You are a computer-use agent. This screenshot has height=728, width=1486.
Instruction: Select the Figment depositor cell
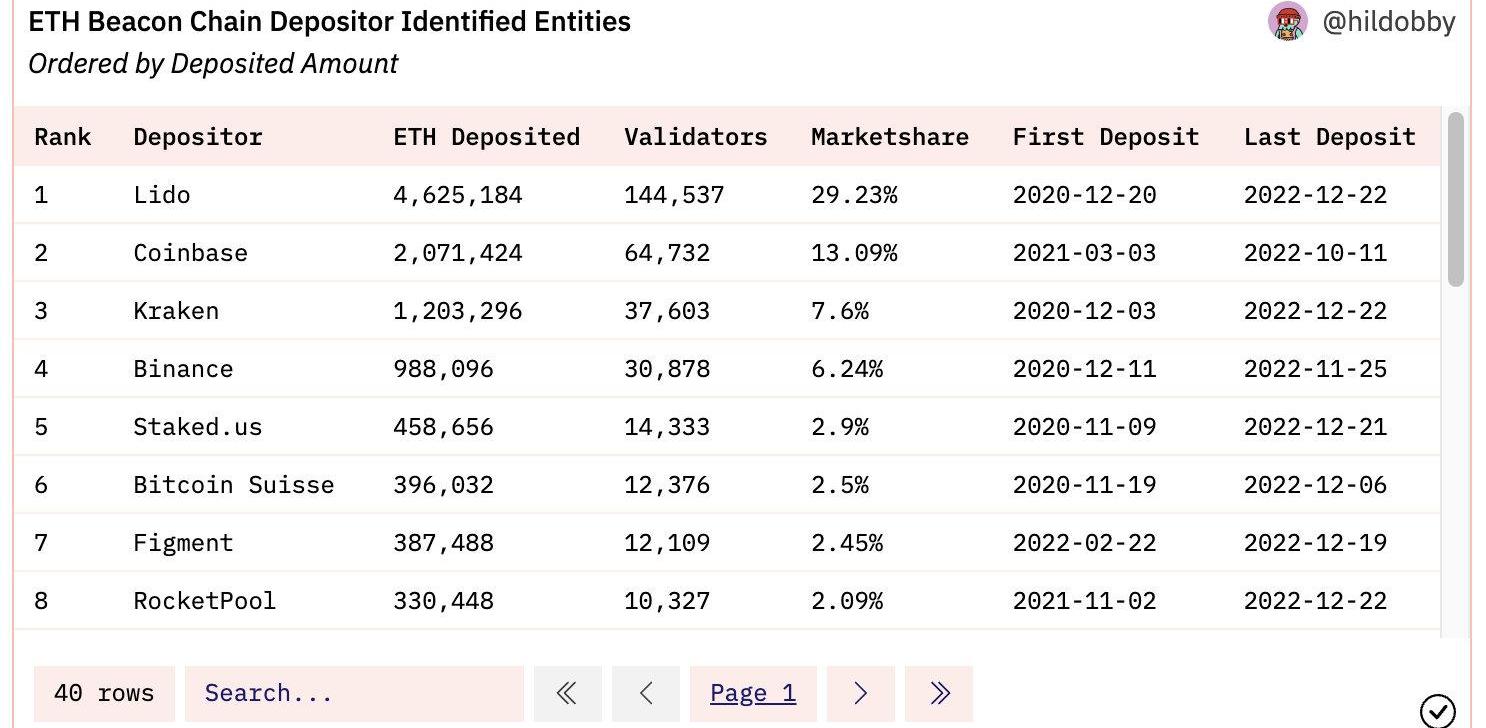coord(183,543)
